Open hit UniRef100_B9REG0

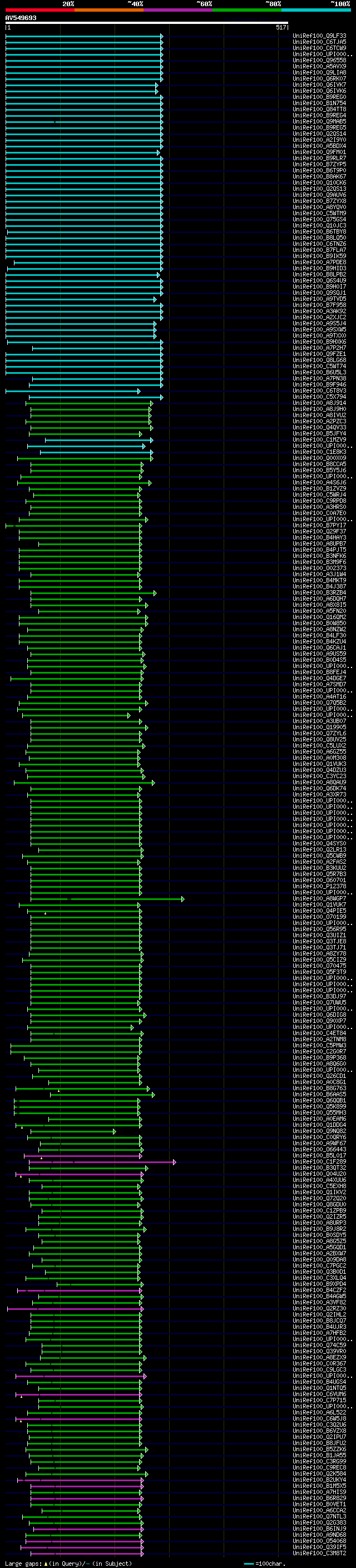[319, 97]
